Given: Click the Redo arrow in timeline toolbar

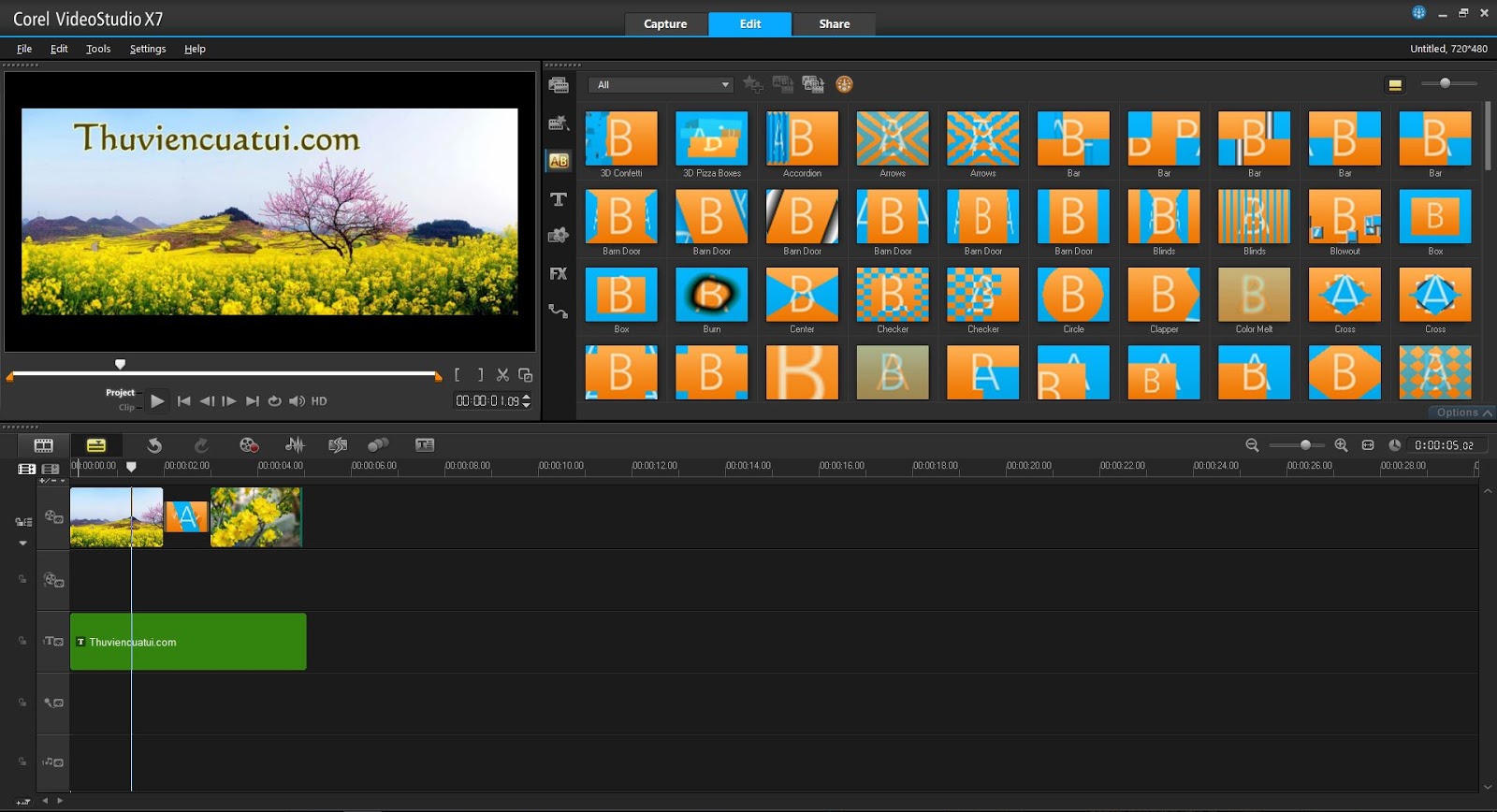Looking at the screenshot, I should [x=201, y=445].
